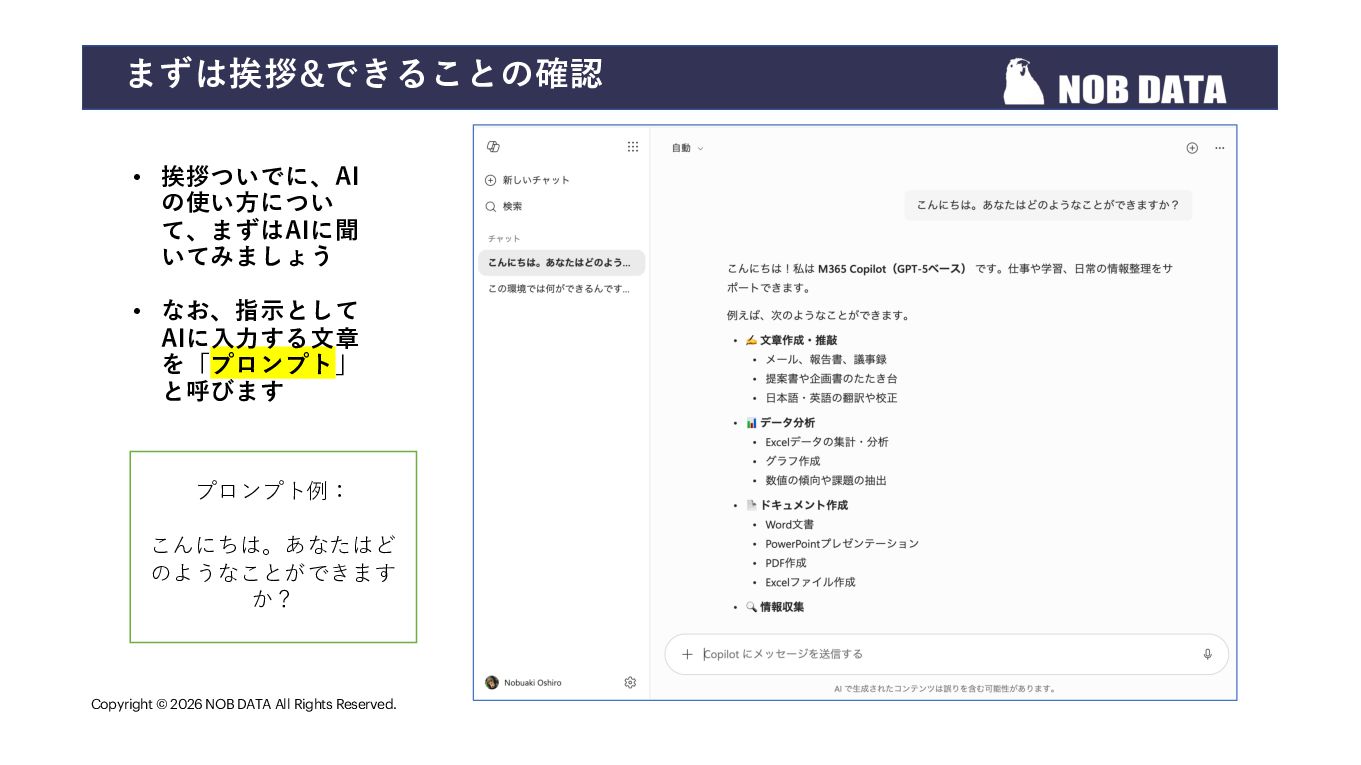Click the Copilot logo icon in sidebar

(492, 147)
